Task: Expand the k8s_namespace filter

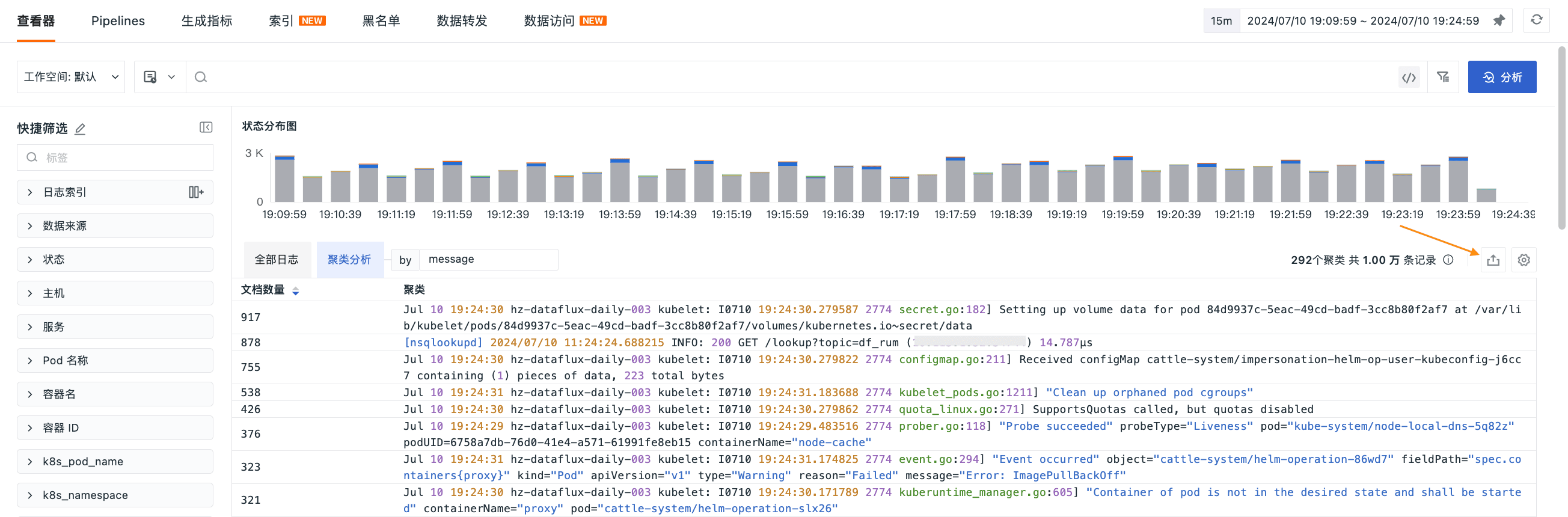Action: tap(115, 495)
